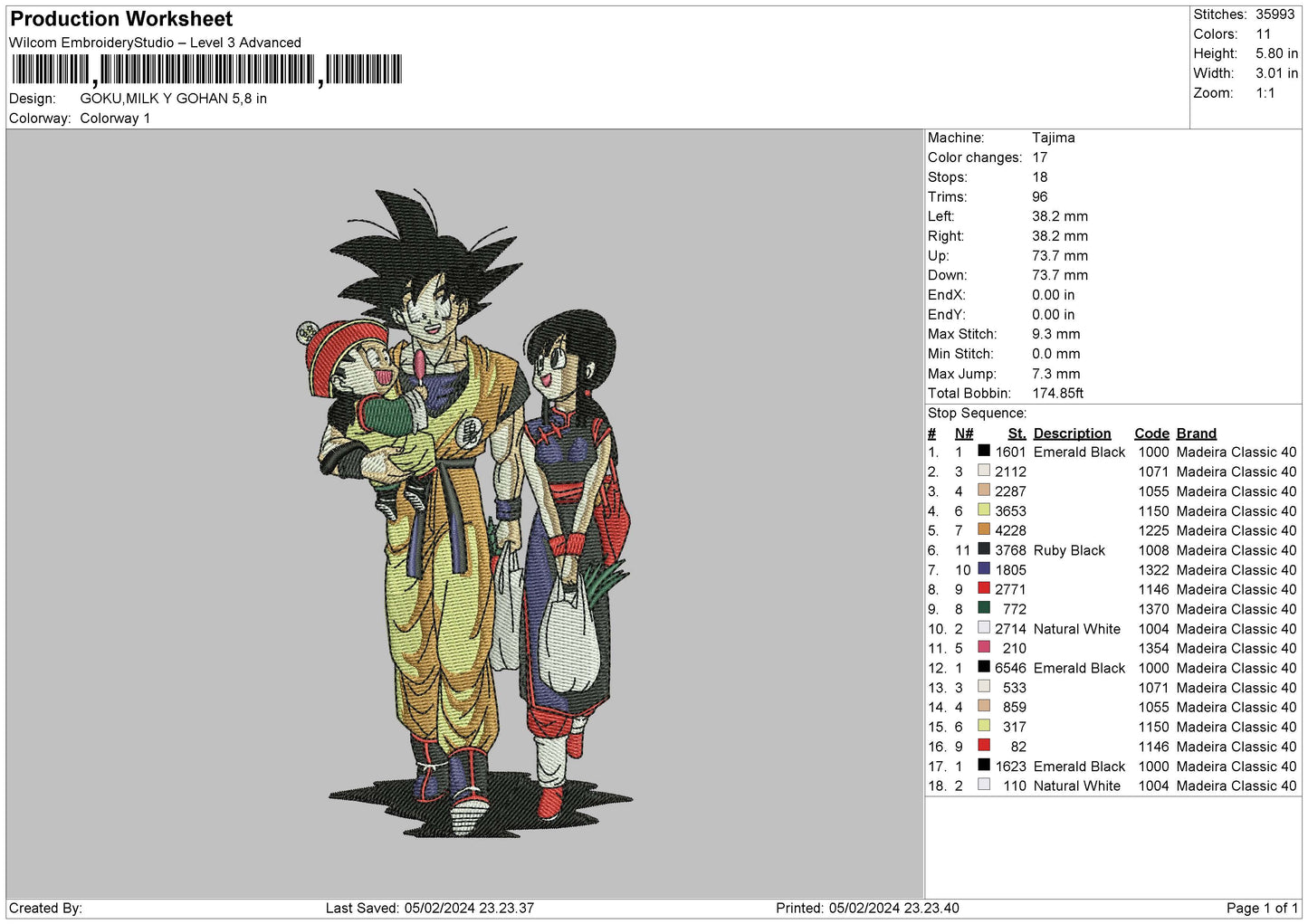Click the 'Printed: 05/02/2024 23.23.40' footer

867,909
